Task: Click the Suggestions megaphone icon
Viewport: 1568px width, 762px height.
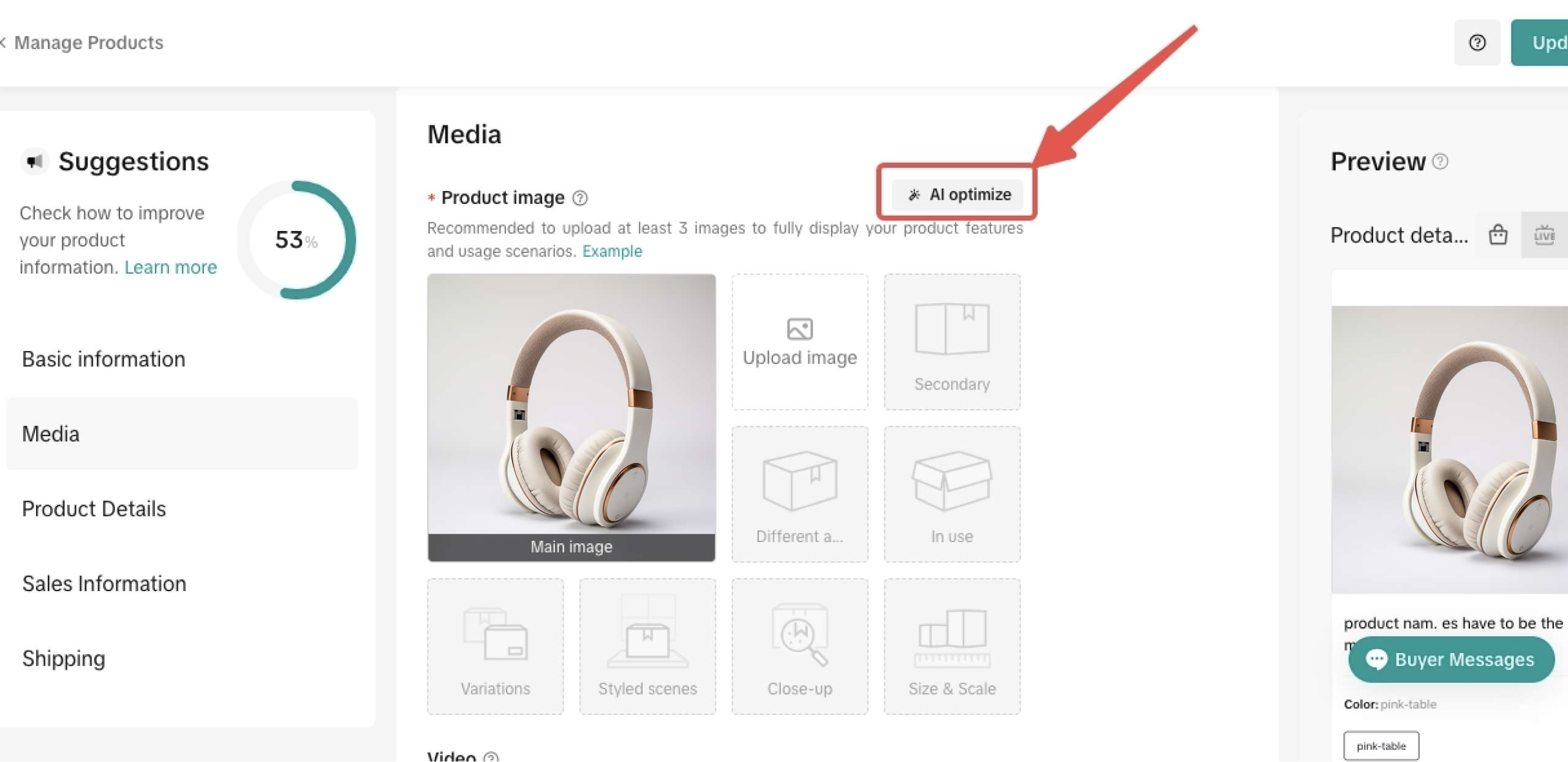Action: [x=35, y=161]
